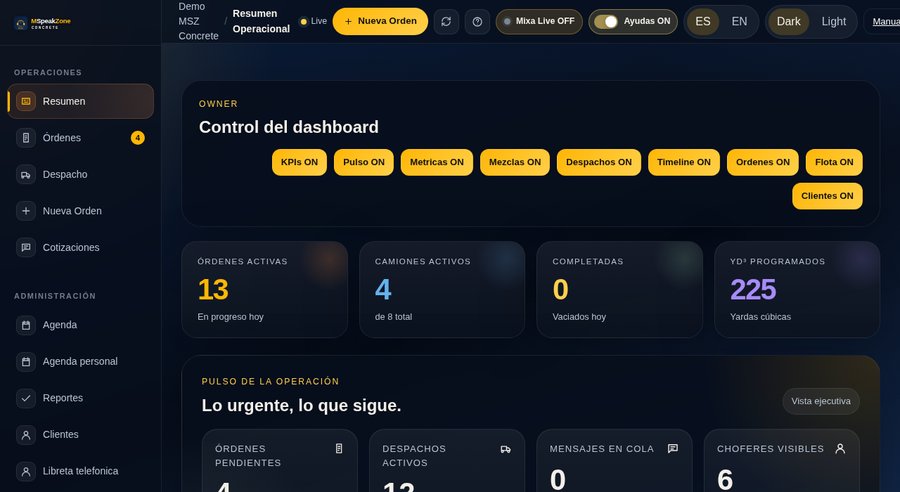Open Cotizaciones from sidebar

coord(81,247)
